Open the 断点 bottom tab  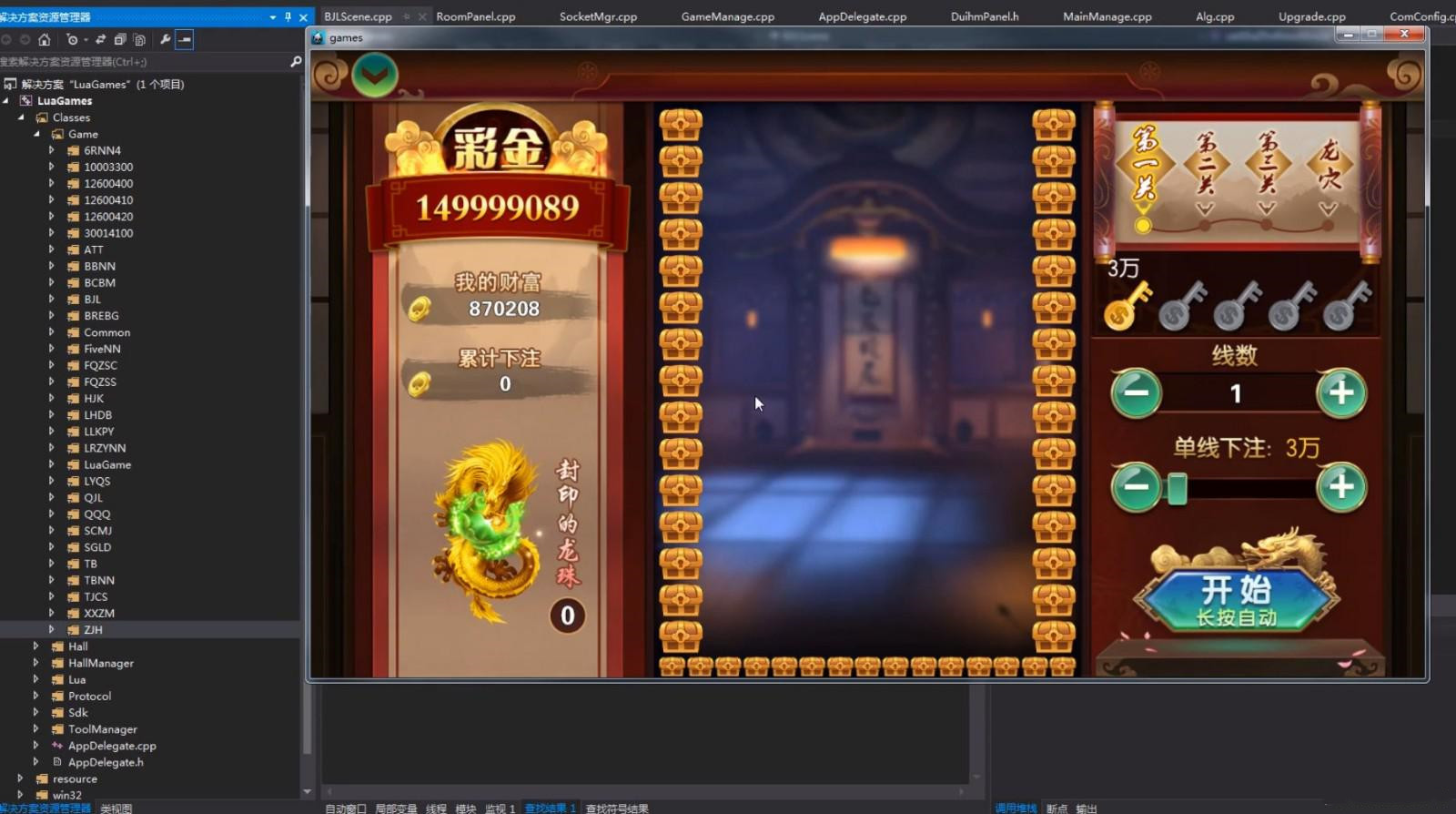pos(1057,808)
